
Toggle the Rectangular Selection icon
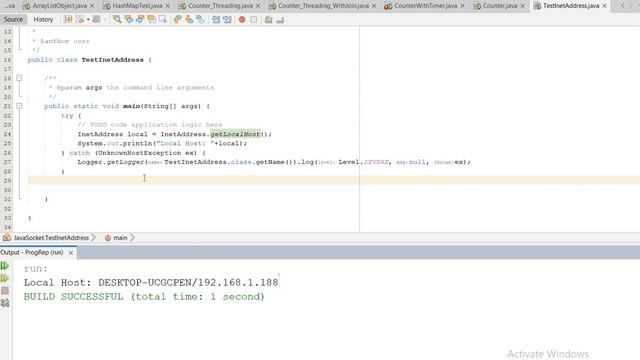pyautogui.click(x=163, y=20)
